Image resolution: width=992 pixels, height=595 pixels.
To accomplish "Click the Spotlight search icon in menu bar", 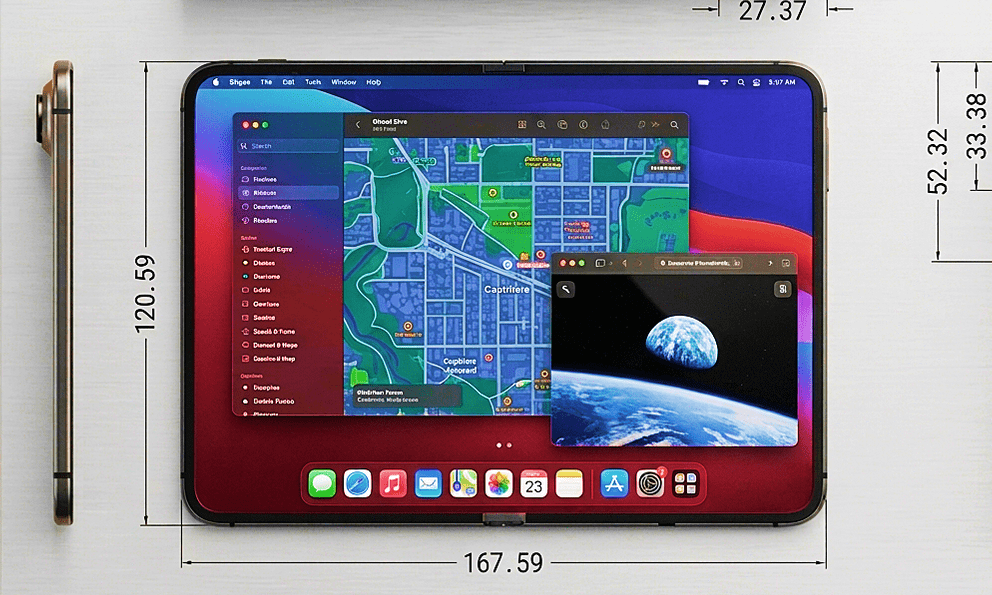I will (740, 82).
